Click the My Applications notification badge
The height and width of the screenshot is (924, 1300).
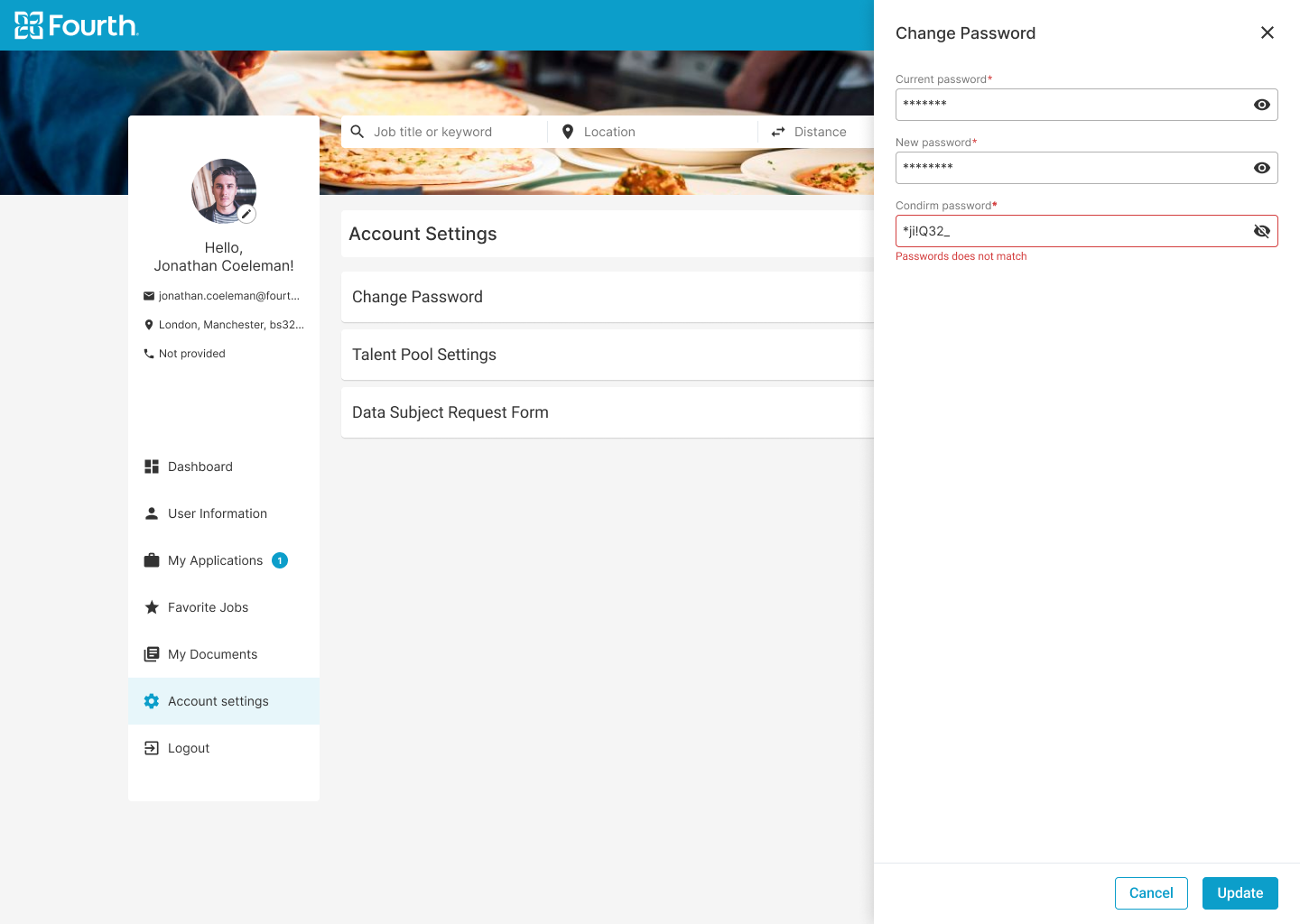280,560
